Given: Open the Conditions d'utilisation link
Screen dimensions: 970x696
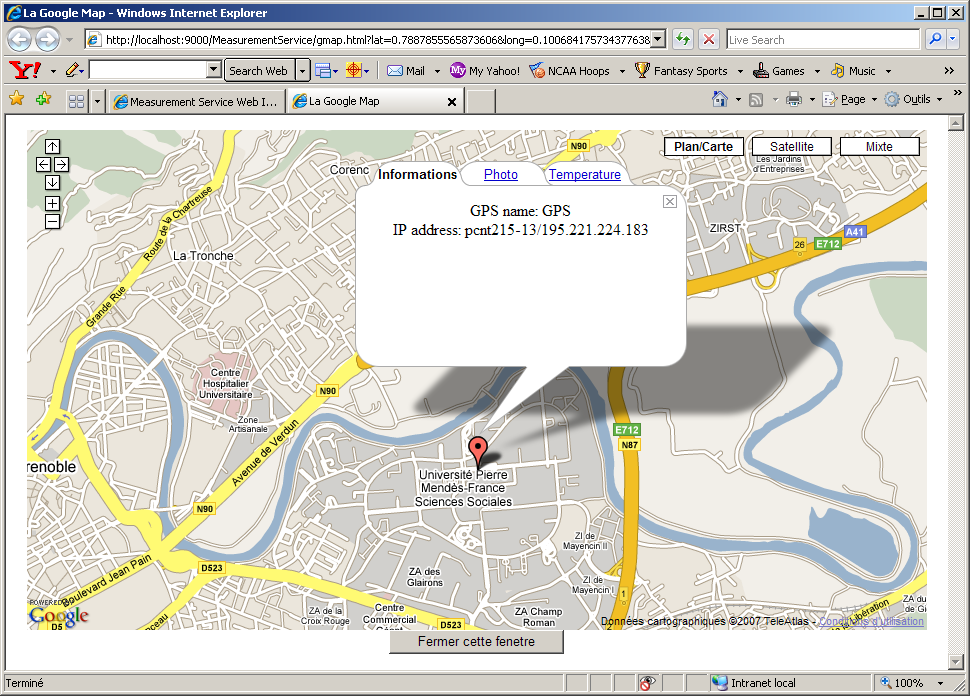Looking at the screenshot, I should coord(871,621).
